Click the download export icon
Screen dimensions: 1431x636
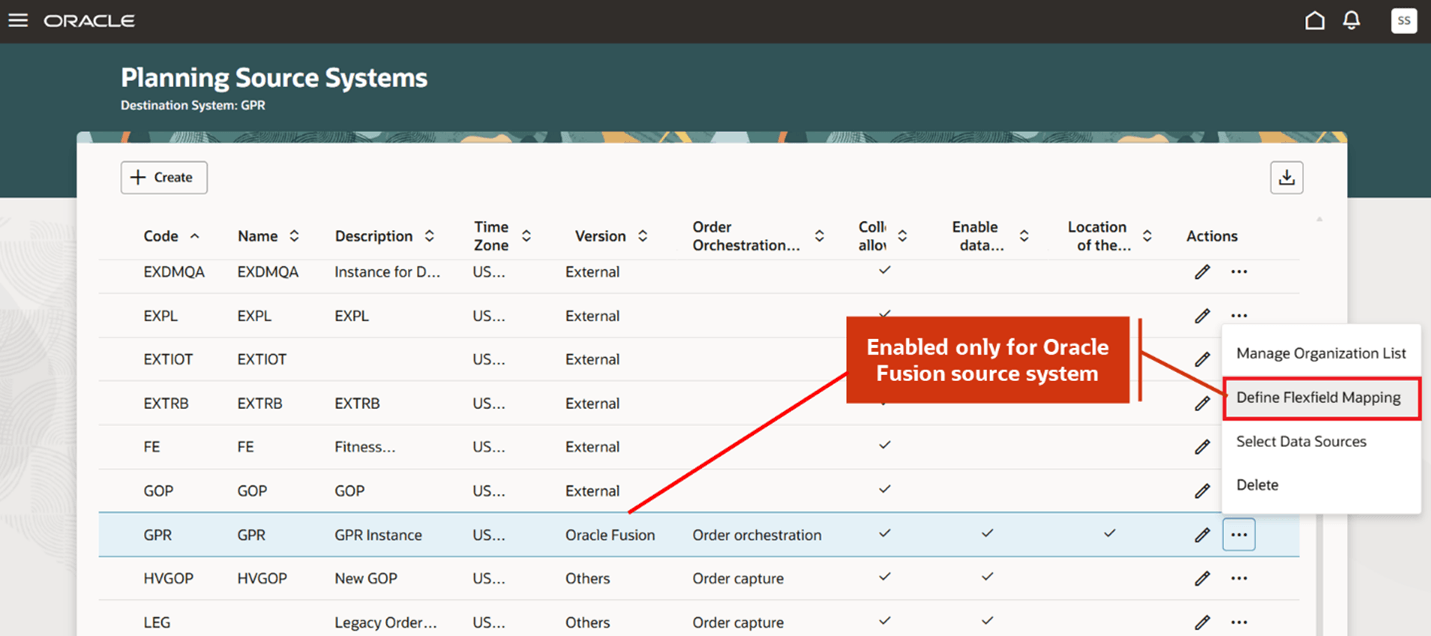pos(1287,177)
